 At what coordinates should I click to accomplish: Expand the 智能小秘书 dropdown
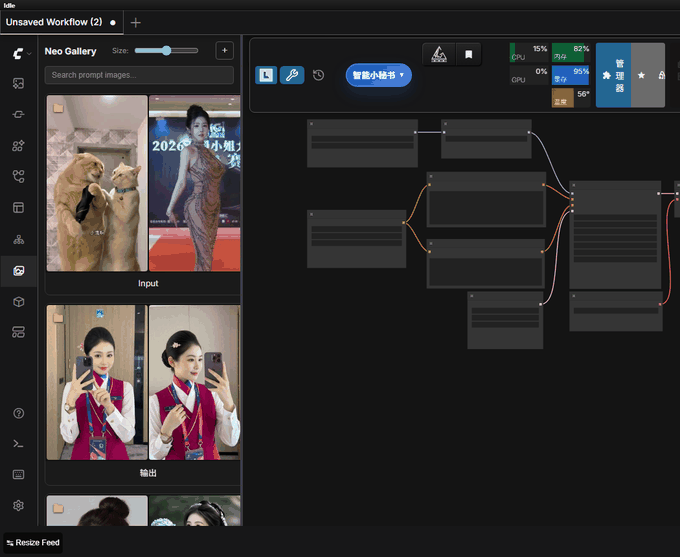[x=379, y=75]
